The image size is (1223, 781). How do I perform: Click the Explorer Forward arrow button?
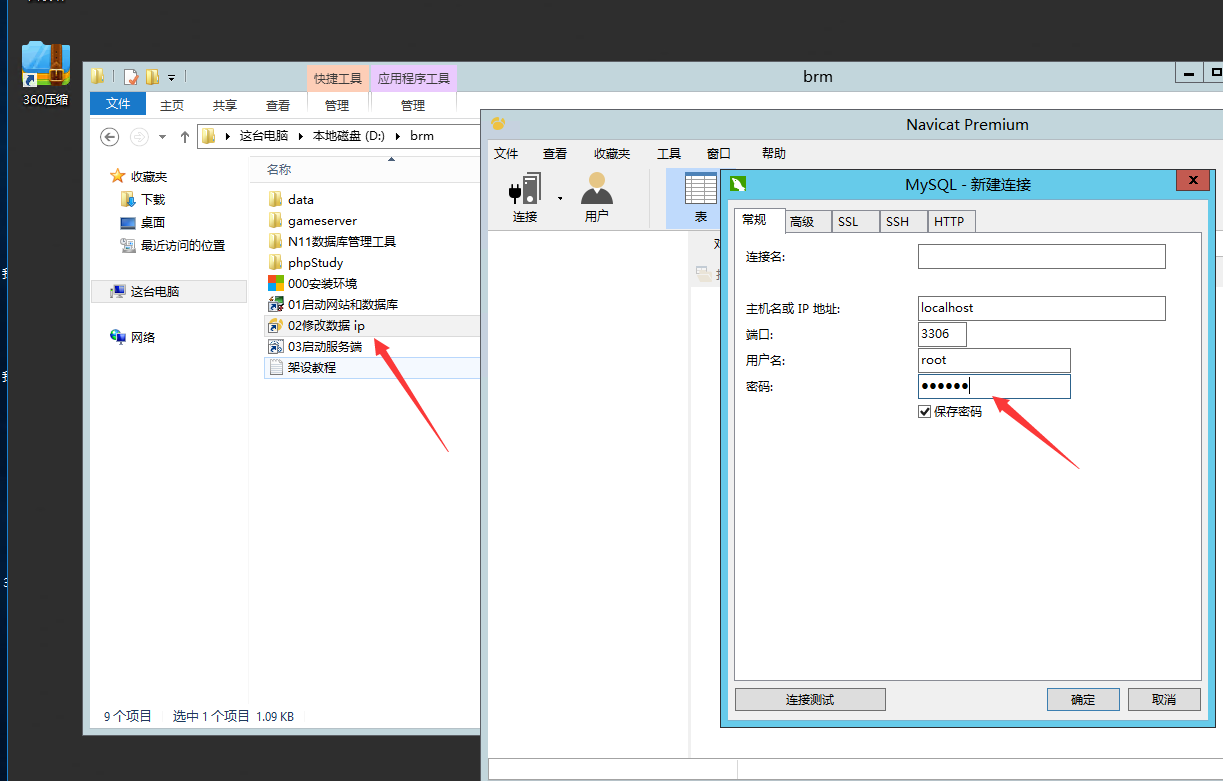[139, 136]
